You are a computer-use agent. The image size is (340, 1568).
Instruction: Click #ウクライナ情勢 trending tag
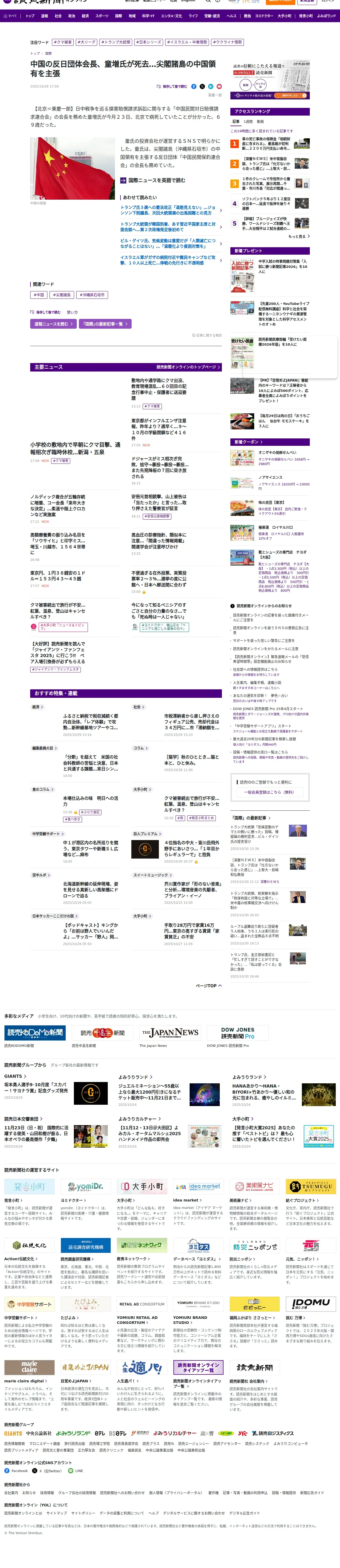(x=227, y=43)
